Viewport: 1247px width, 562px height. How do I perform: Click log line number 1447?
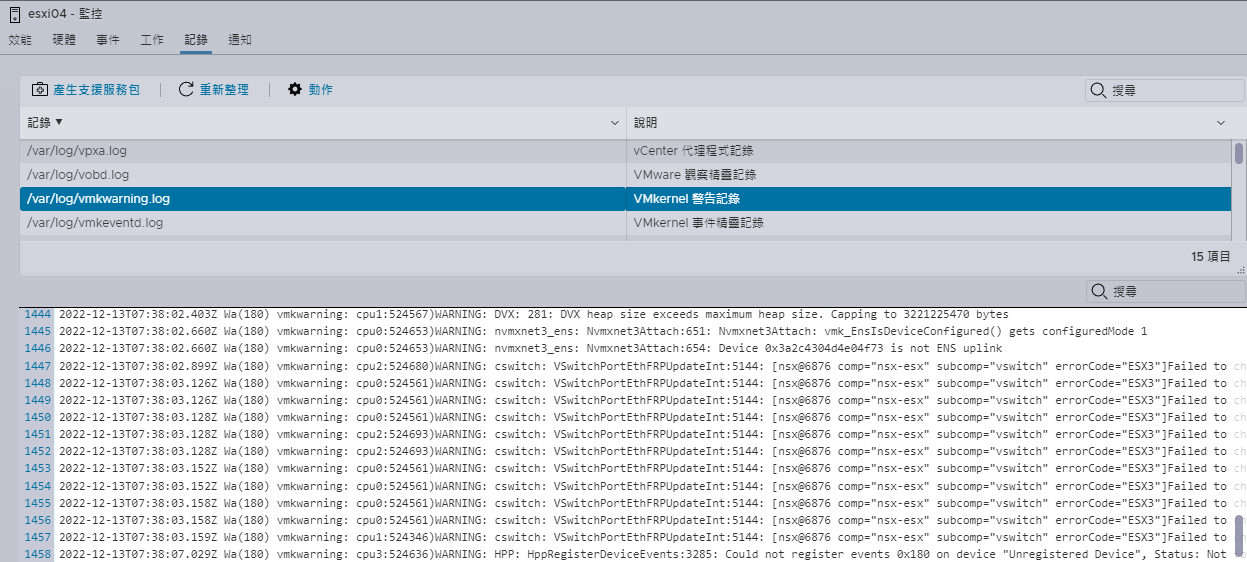coord(37,366)
